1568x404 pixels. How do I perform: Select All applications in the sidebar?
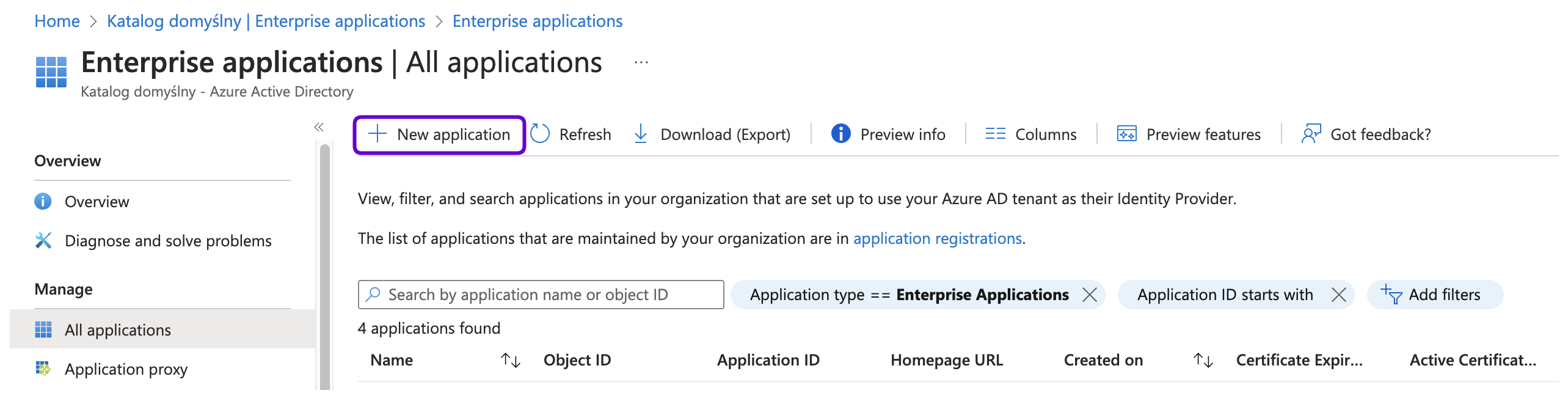[x=118, y=330]
